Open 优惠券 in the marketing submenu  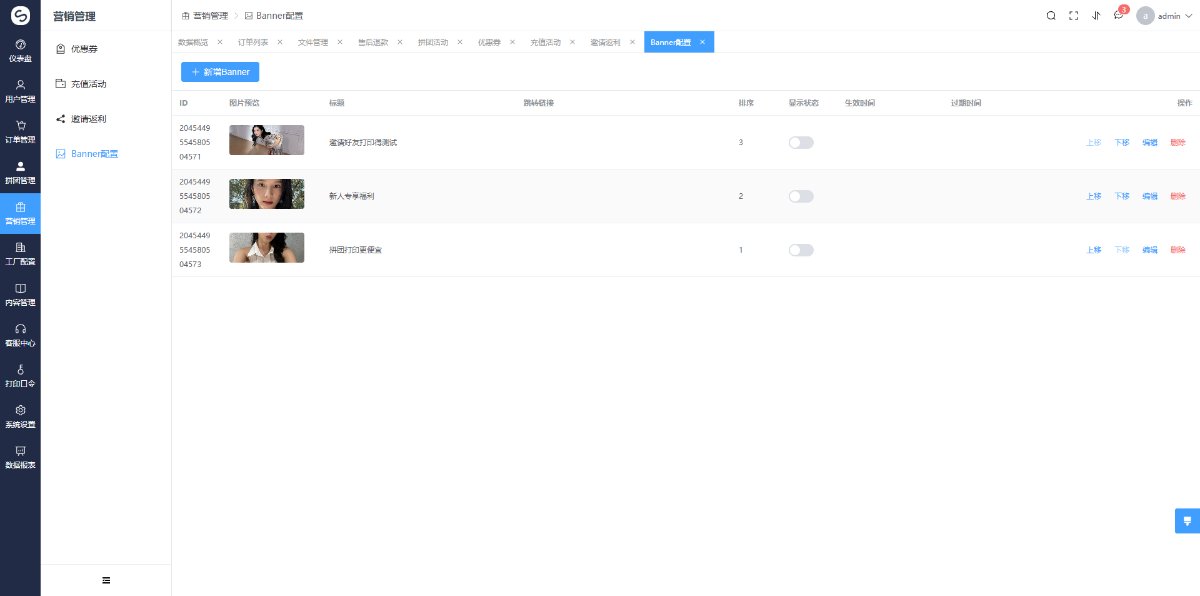106,48
